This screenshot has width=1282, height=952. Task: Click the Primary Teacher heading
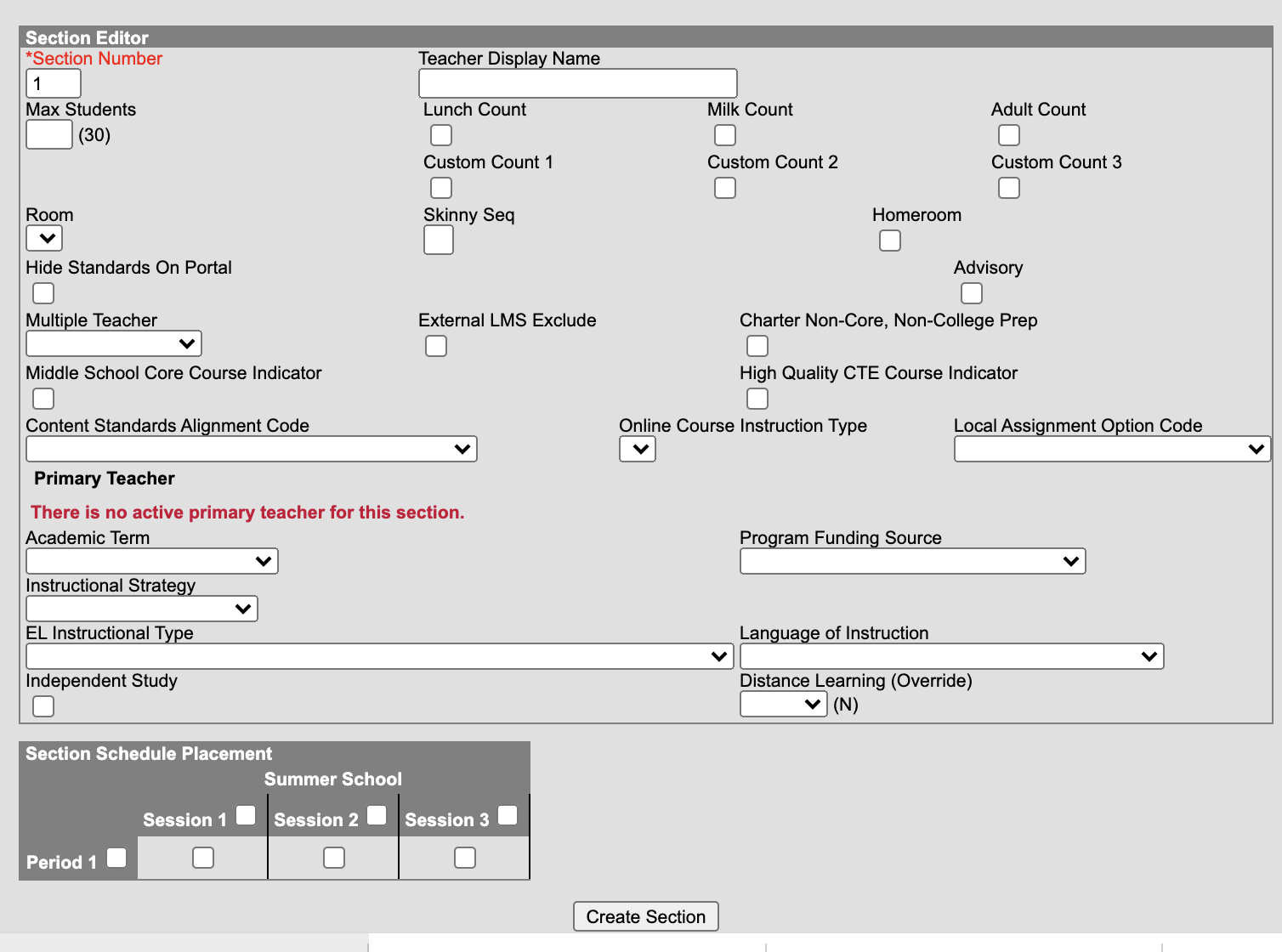click(x=105, y=479)
